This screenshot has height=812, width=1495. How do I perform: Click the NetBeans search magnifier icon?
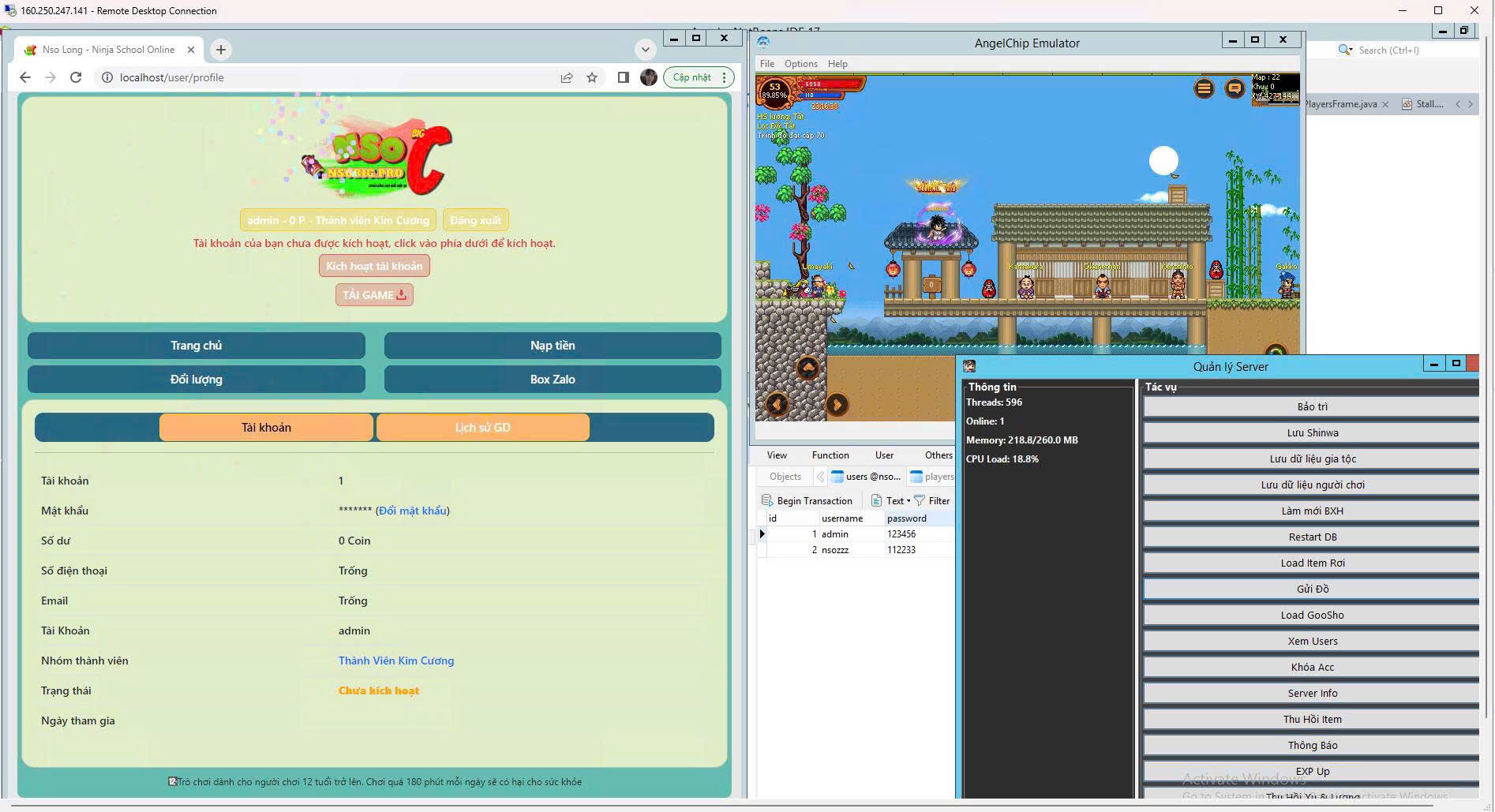tap(1344, 50)
